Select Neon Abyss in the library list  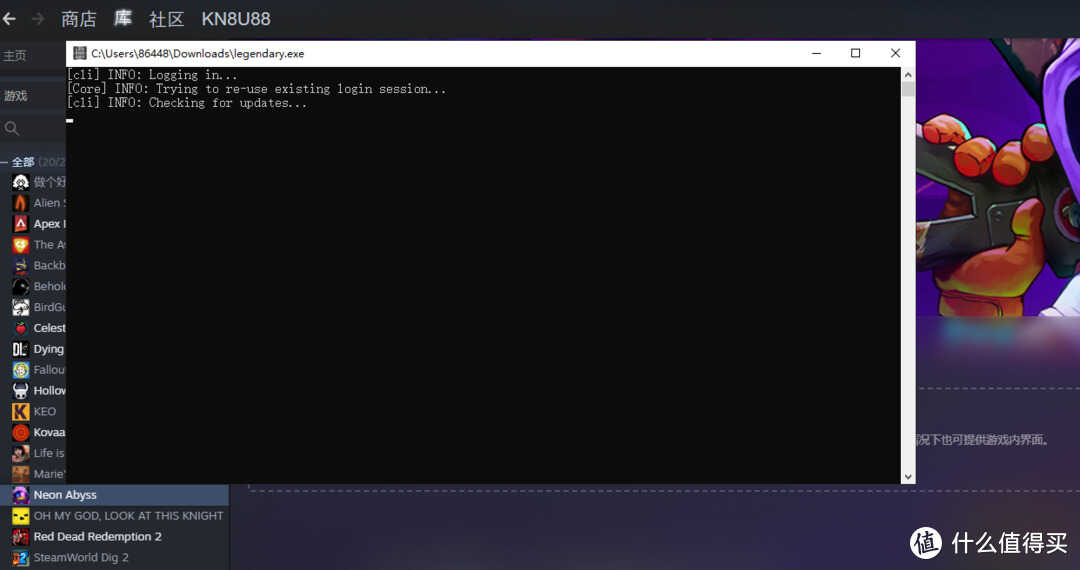coord(114,495)
